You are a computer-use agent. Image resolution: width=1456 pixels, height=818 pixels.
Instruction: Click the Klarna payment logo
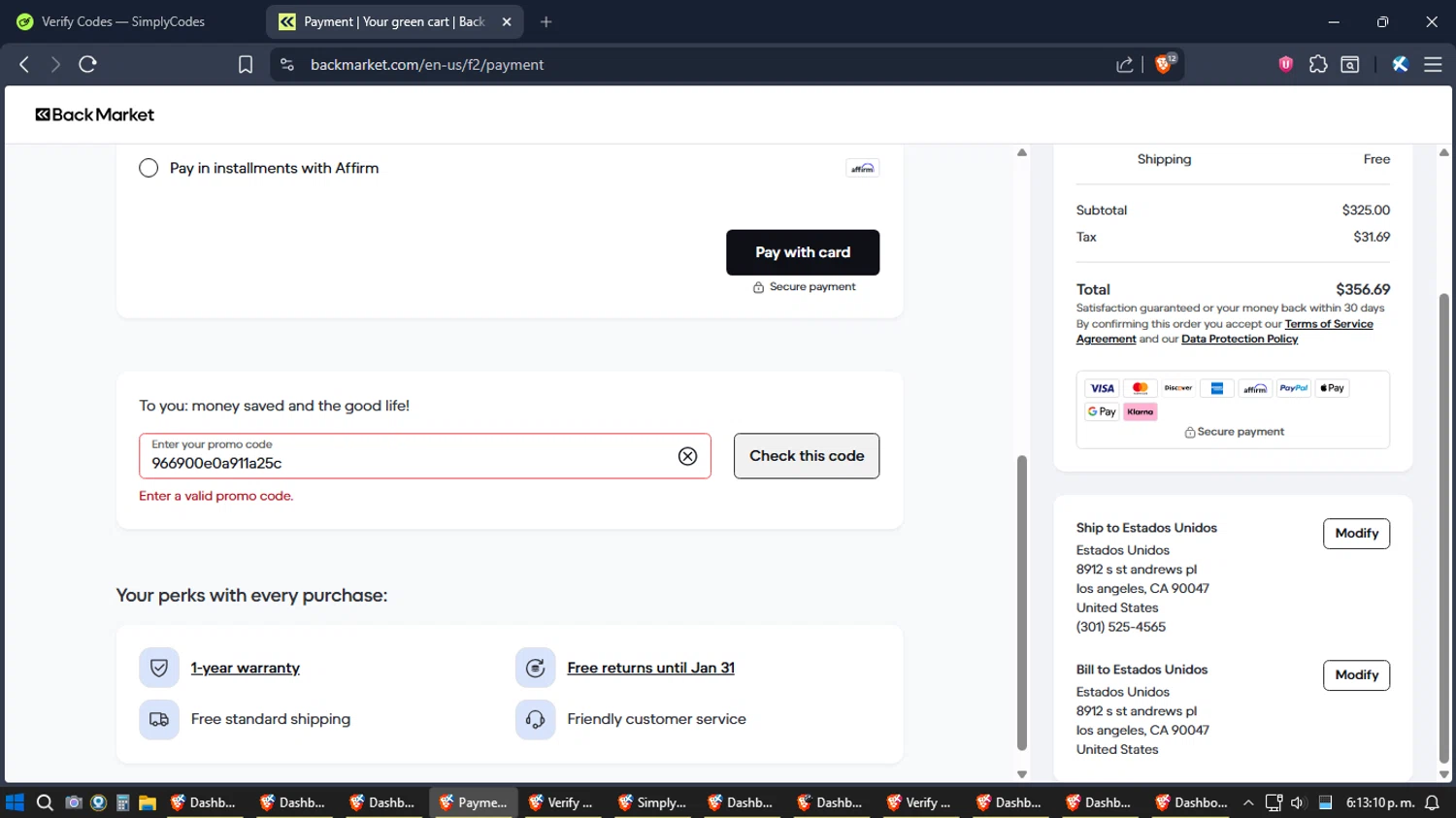tap(1141, 411)
